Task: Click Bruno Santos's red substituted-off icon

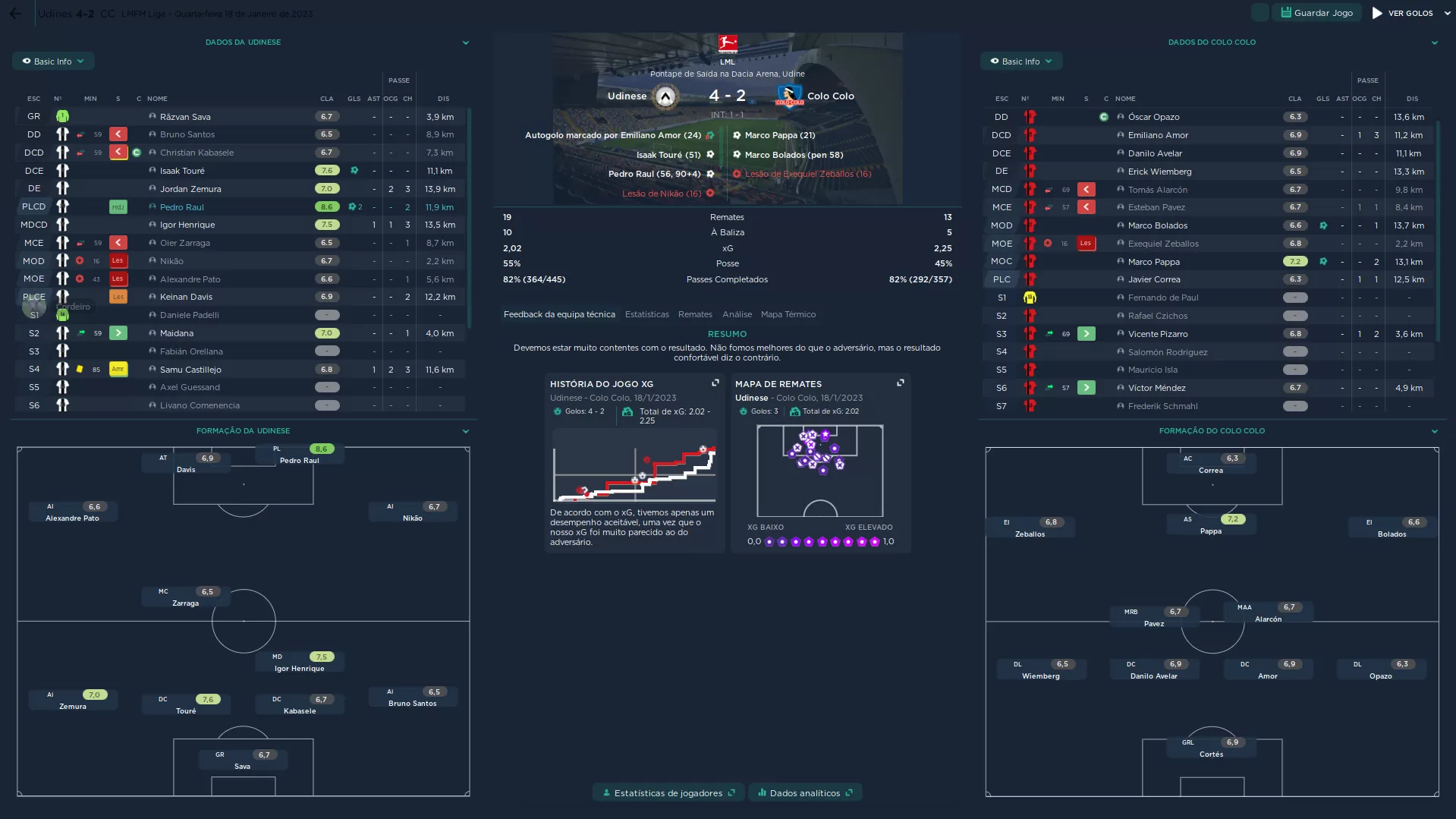Action: click(x=118, y=134)
